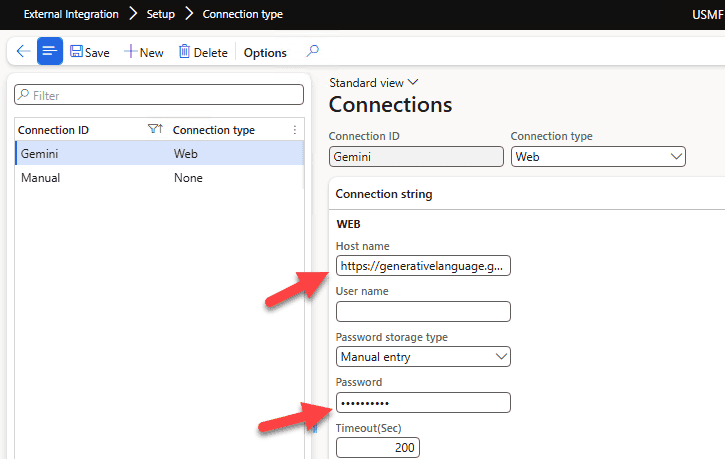
Task: Click the filter icon on Connection ID column
Action: click(154, 130)
